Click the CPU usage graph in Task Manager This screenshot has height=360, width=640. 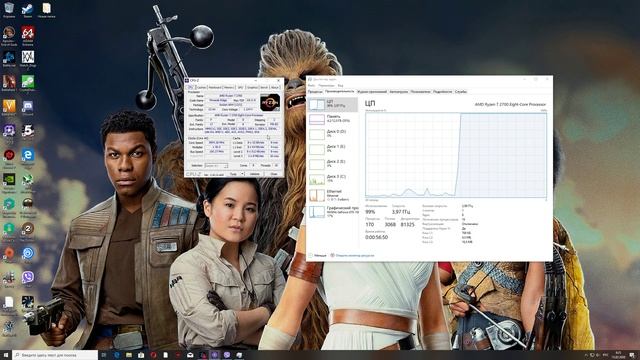[x=456, y=155]
